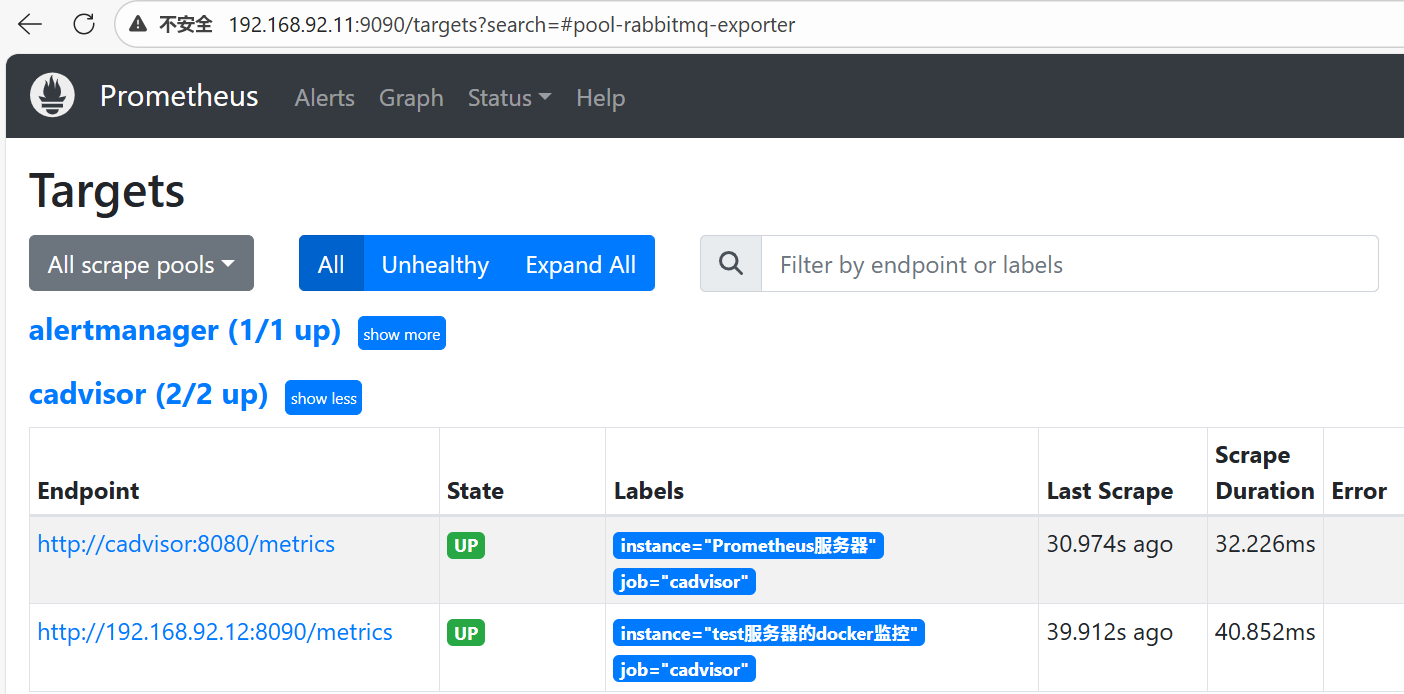This screenshot has height=694, width=1404.
Task: Click the 32.226ms duration value
Action: click(x=1265, y=545)
